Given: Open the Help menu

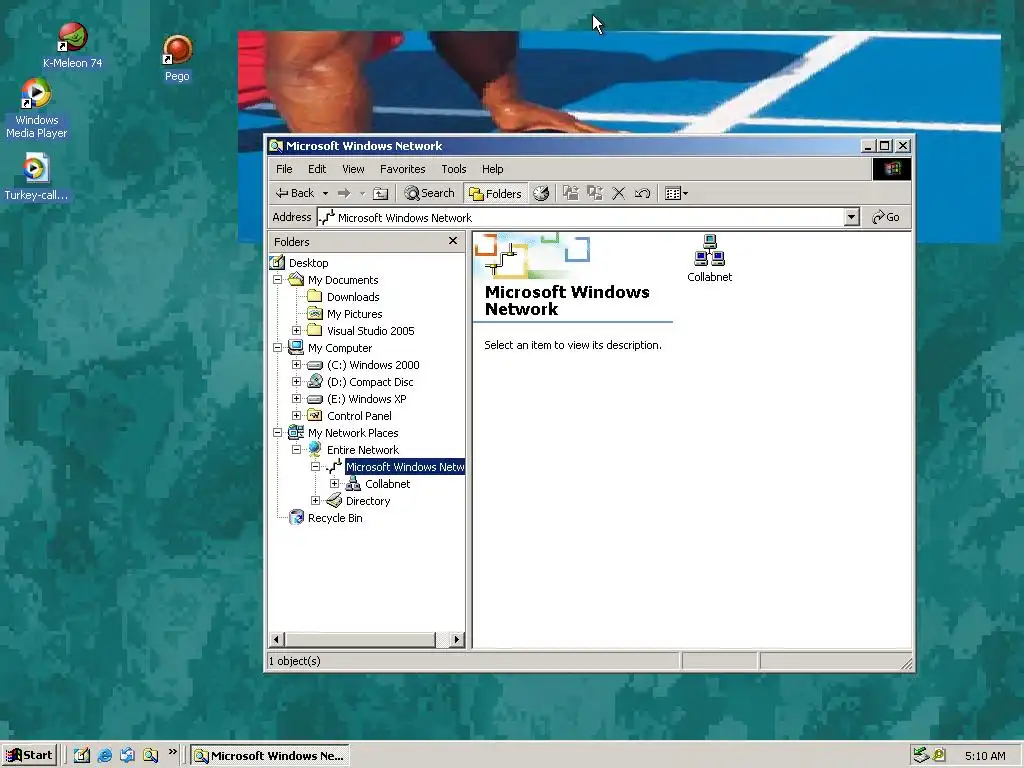Looking at the screenshot, I should click(492, 169).
